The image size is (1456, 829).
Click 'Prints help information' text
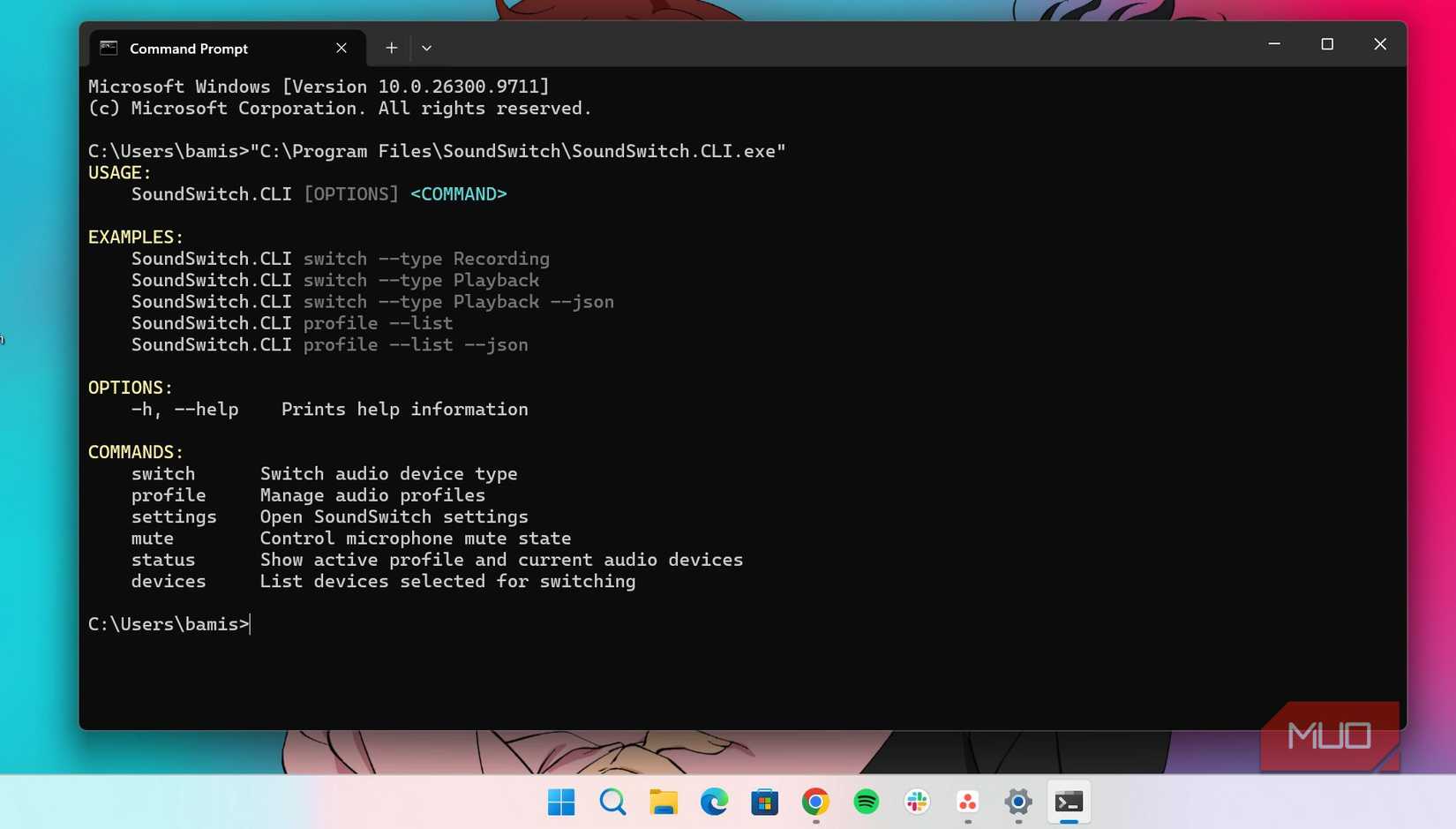click(405, 410)
